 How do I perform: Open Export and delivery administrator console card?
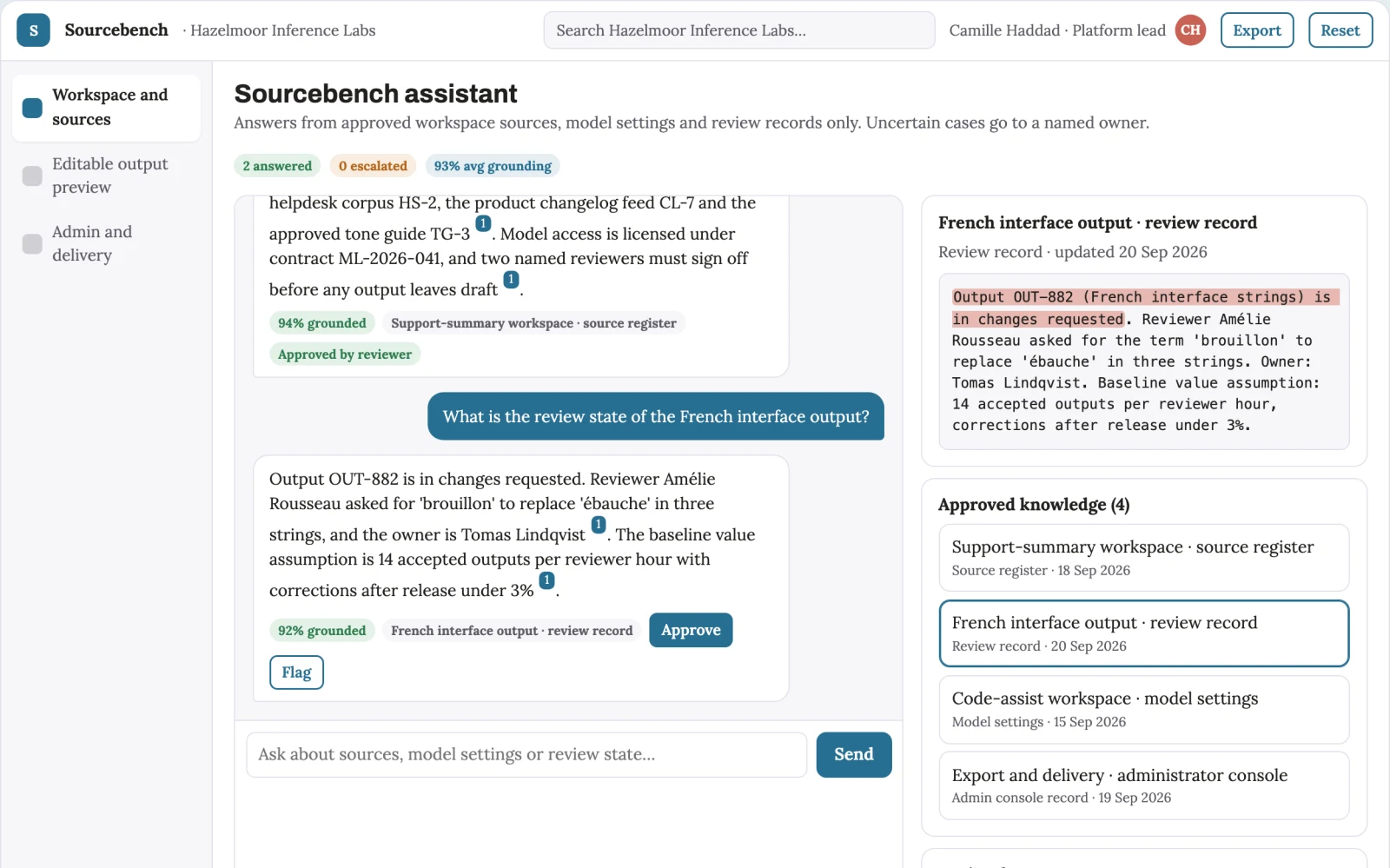coord(1144,785)
